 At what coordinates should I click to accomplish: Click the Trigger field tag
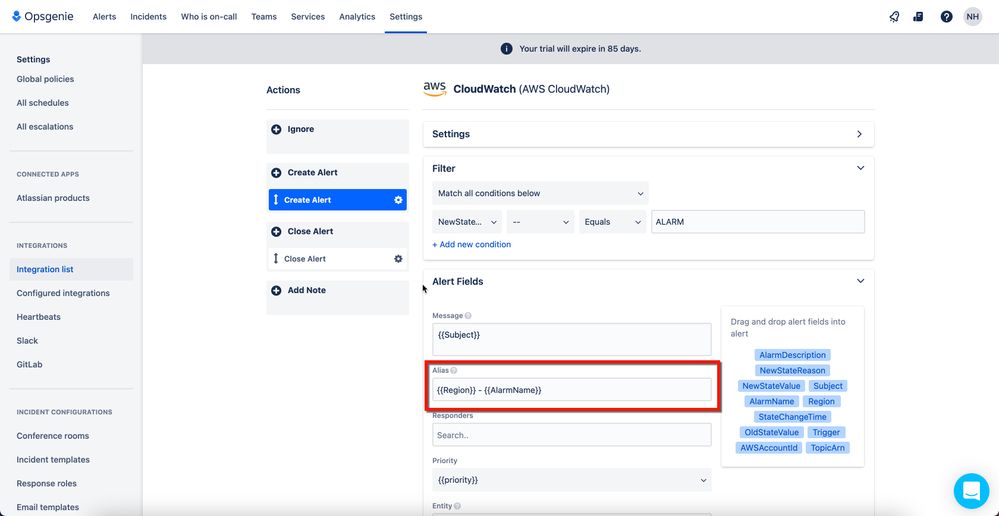click(x=826, y=433)
